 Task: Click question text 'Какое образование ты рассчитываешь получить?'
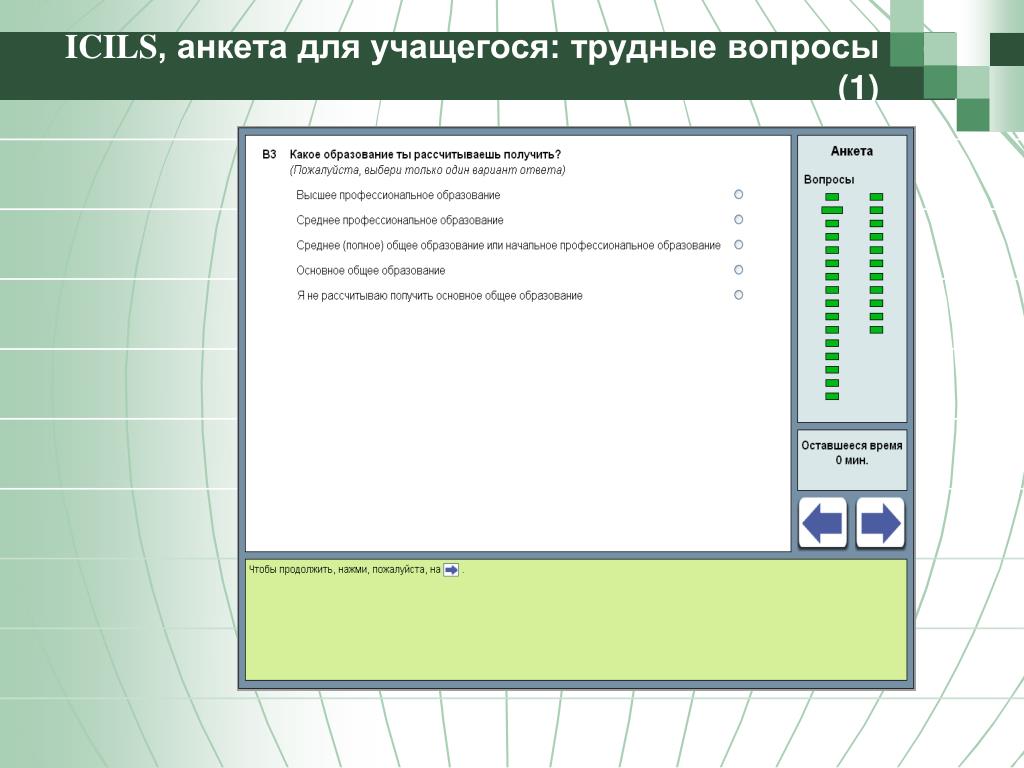point(425,155)
